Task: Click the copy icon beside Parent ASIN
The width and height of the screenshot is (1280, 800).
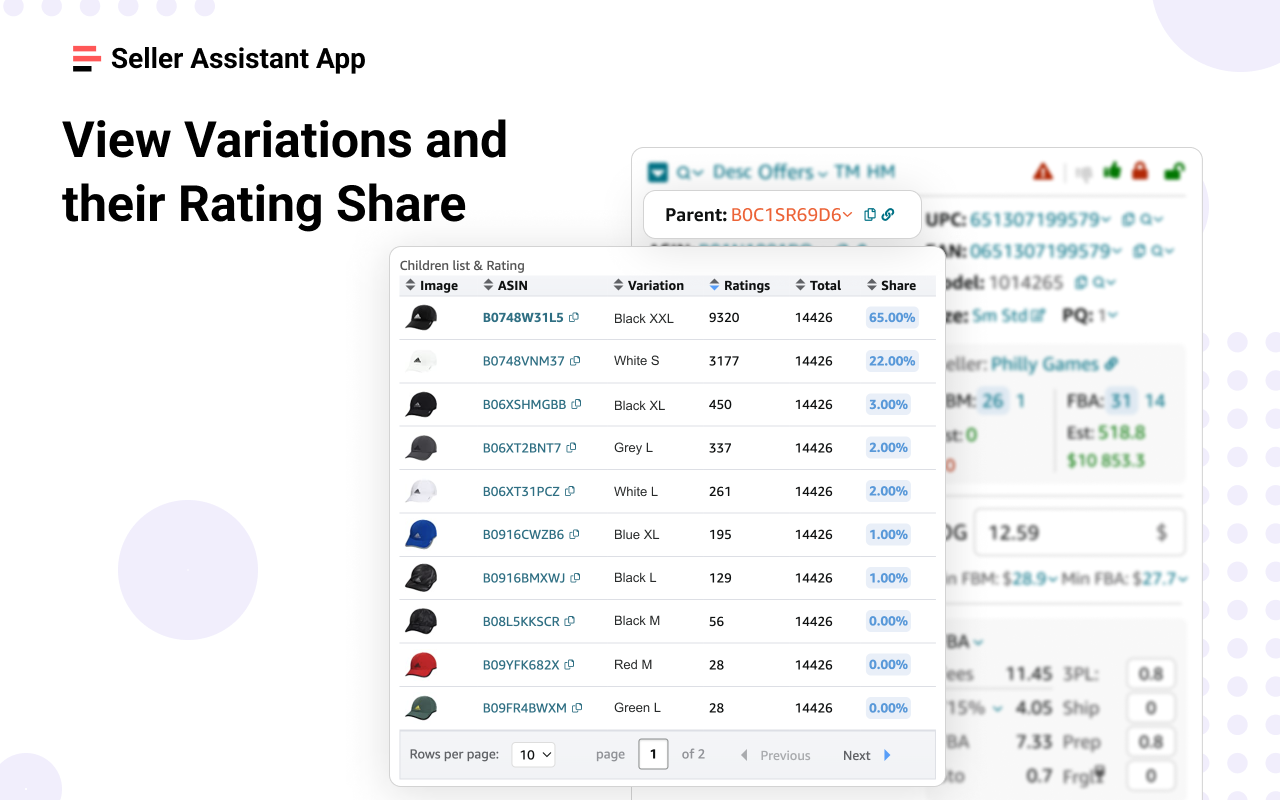Action: pyautogui.click(x=871, y=214)
